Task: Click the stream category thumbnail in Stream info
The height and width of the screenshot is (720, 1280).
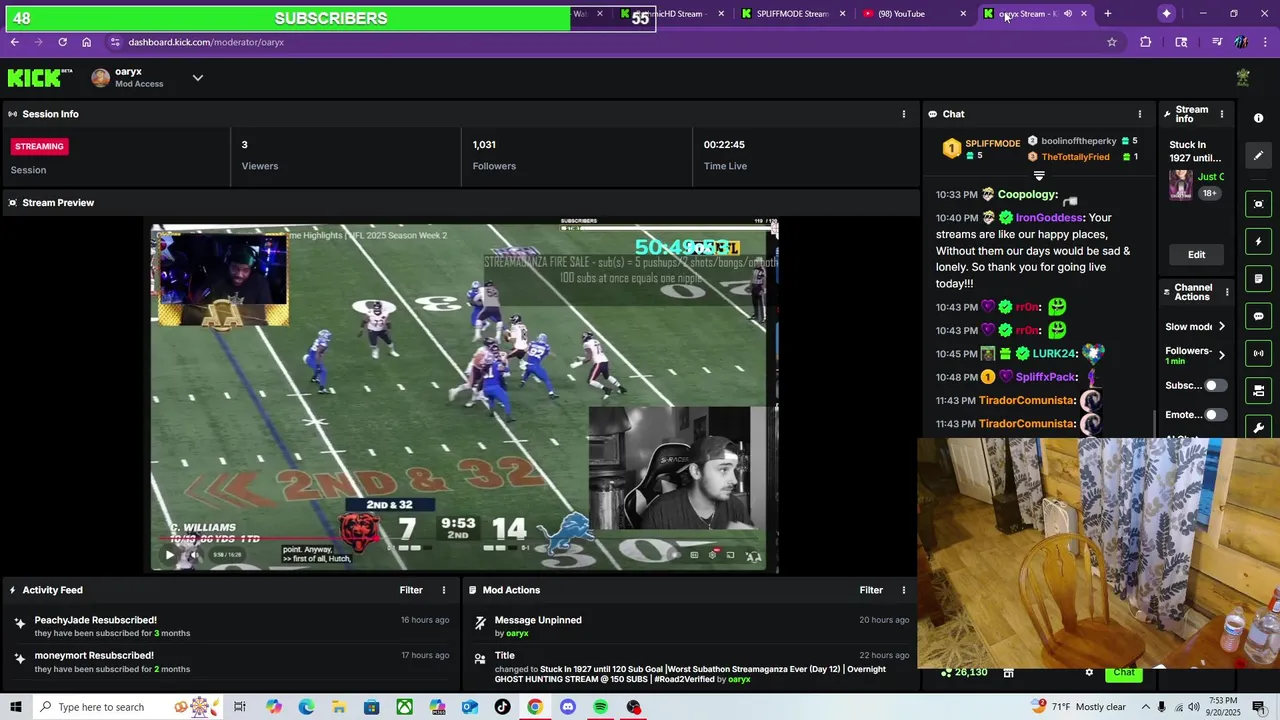Action: coord(1180,185)
